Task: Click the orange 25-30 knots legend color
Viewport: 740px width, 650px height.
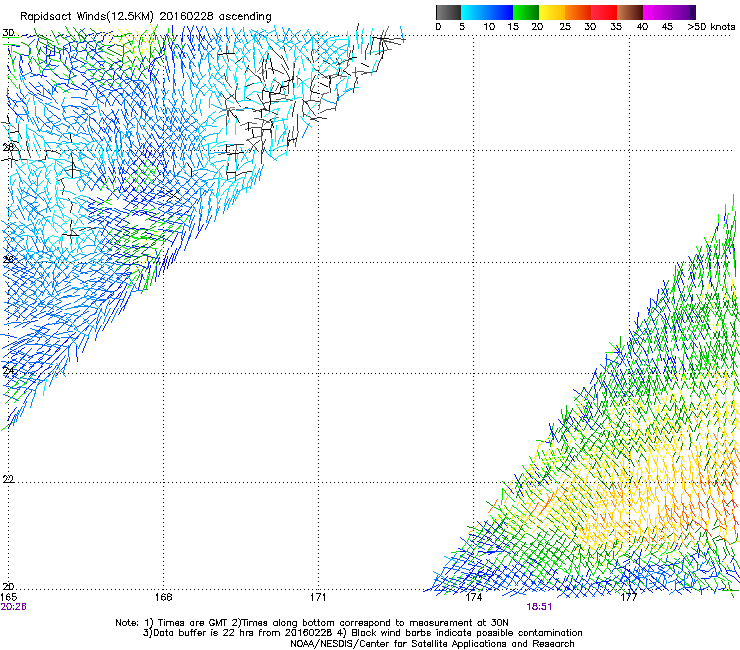Action: point(578,12)
